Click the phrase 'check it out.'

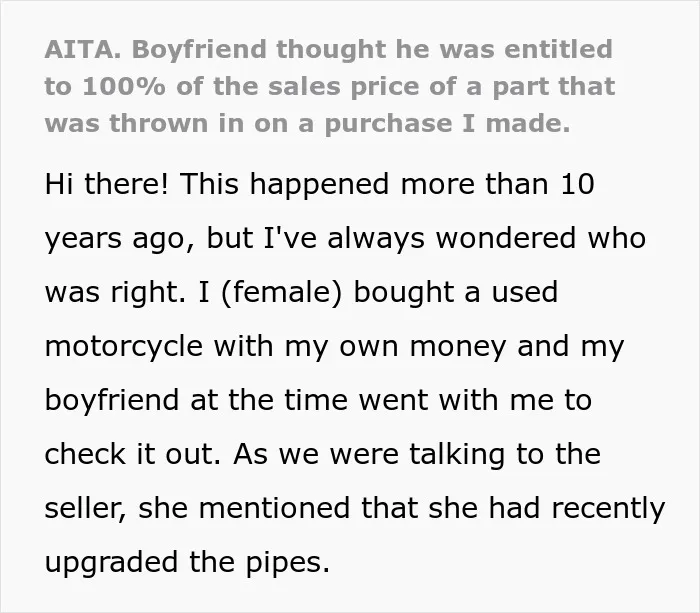[x=133, y=454]
